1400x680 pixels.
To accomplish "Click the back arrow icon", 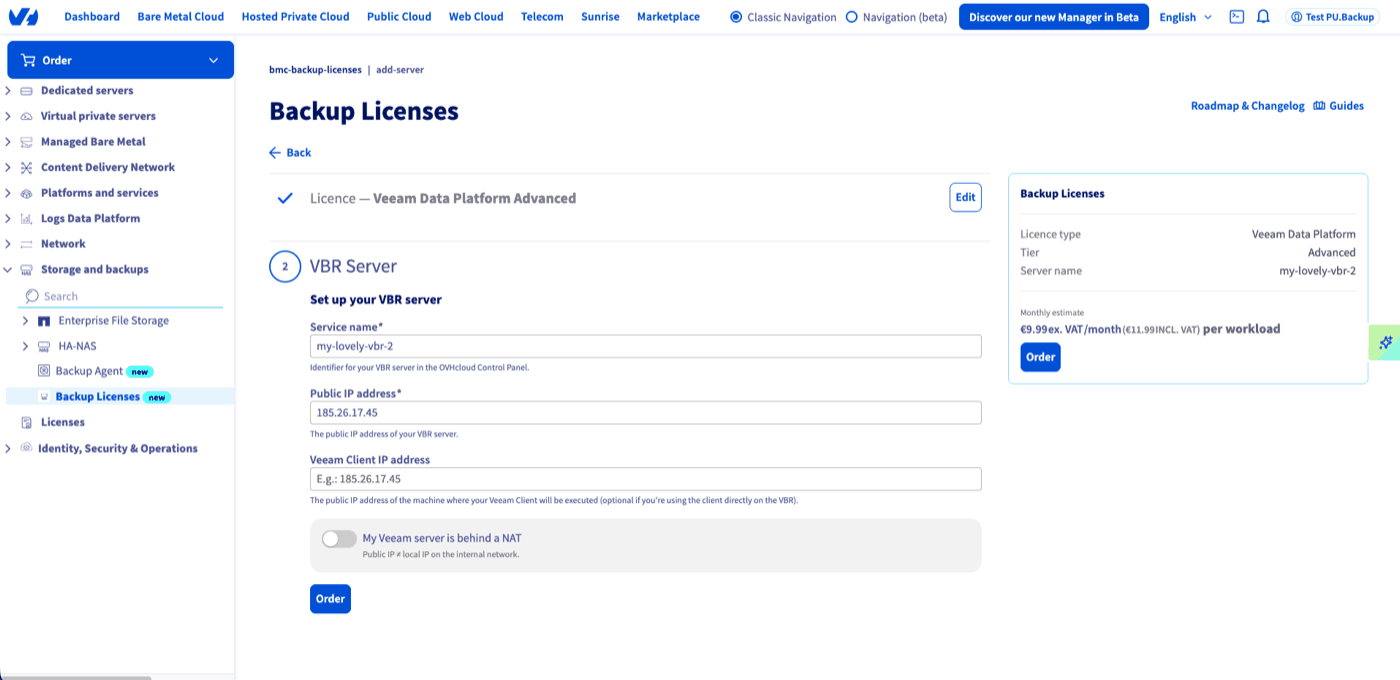I will [x=275, y=153].
